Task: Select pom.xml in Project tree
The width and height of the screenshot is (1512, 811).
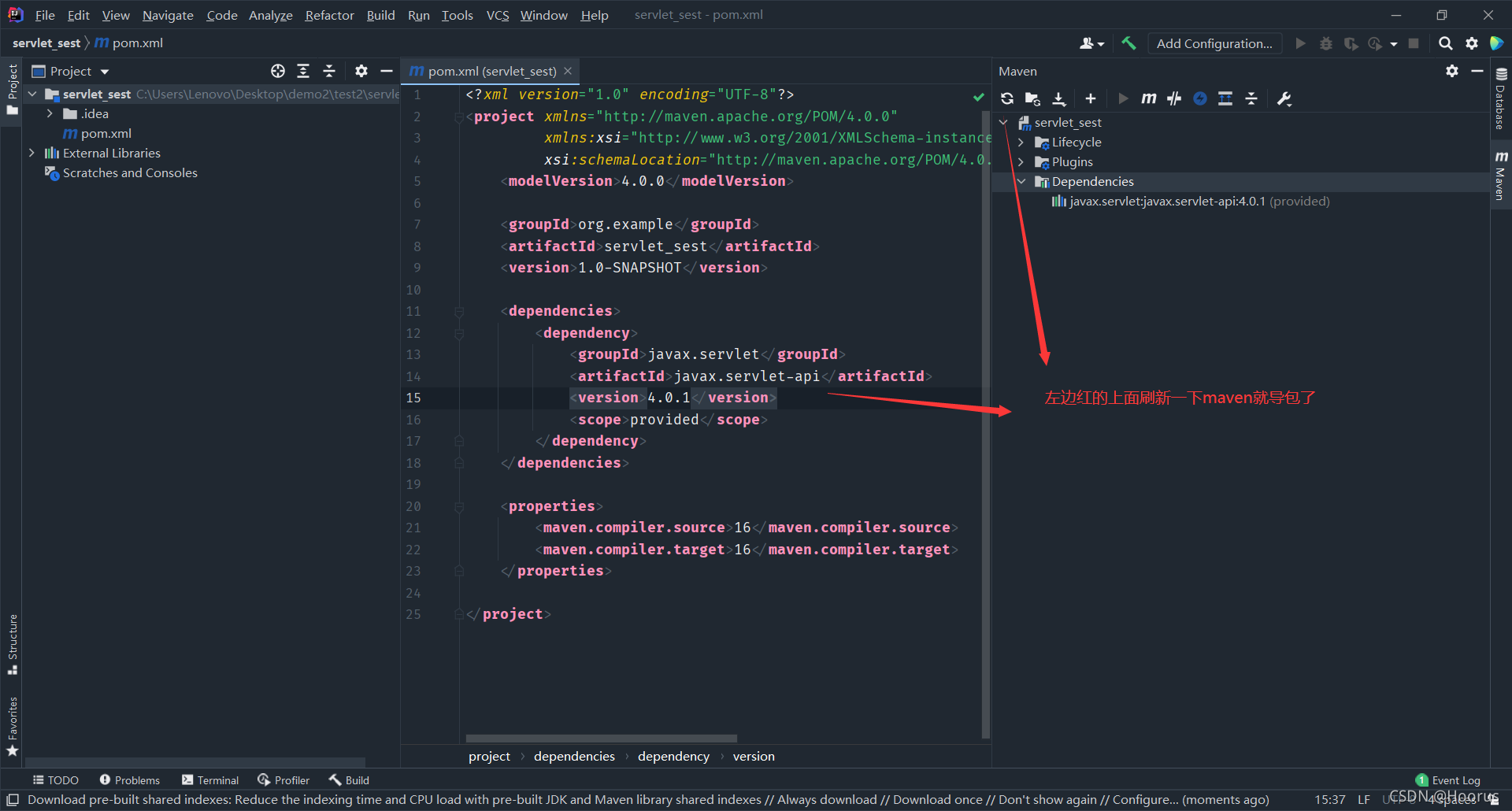Action: coord(98,133)
